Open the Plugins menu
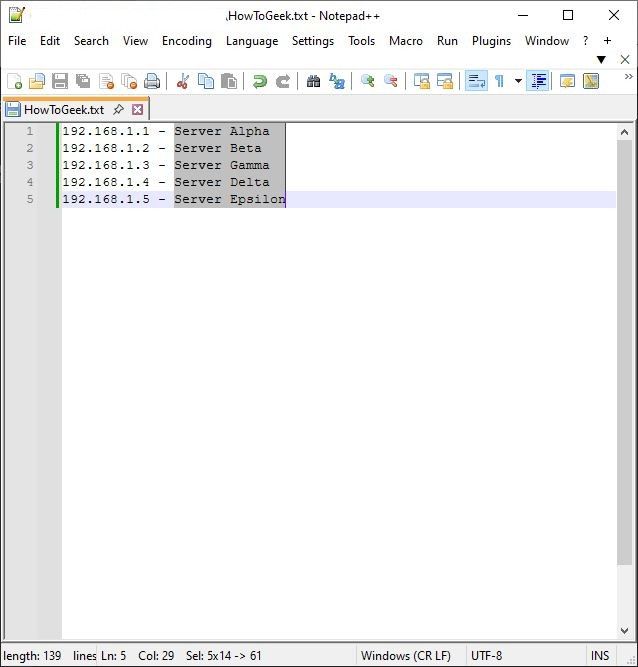The width and height of the screenshot is (638, 667). pos(491,41)
